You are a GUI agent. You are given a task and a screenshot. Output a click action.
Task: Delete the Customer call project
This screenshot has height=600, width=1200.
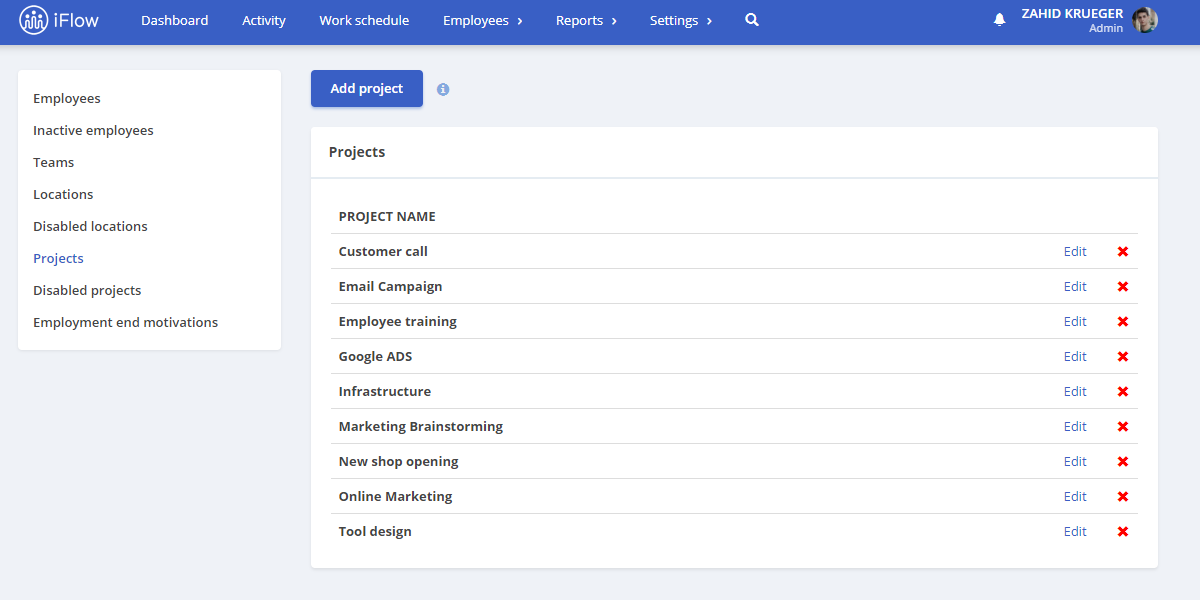[1123, 252]
